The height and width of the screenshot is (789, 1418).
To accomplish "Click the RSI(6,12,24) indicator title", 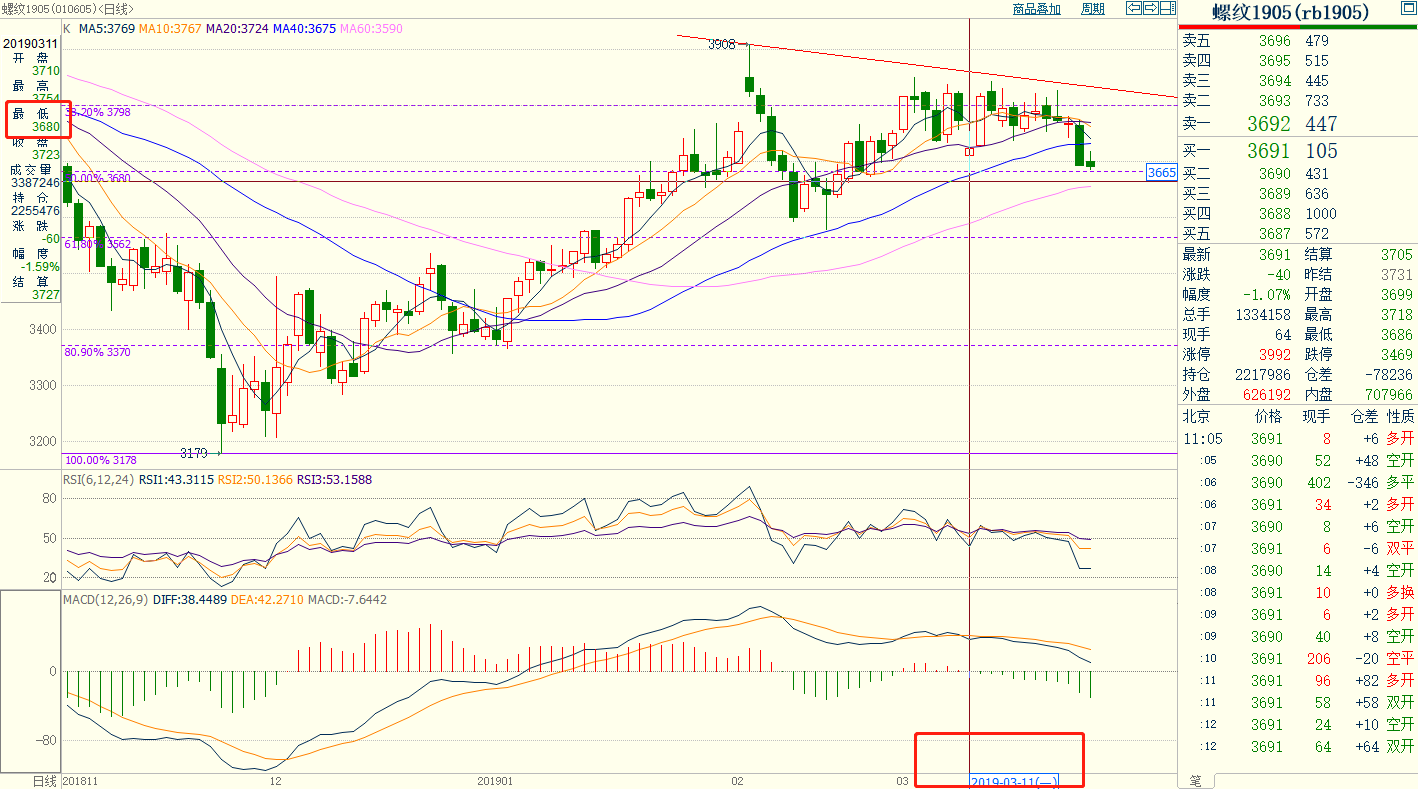I will coord(100,480).
